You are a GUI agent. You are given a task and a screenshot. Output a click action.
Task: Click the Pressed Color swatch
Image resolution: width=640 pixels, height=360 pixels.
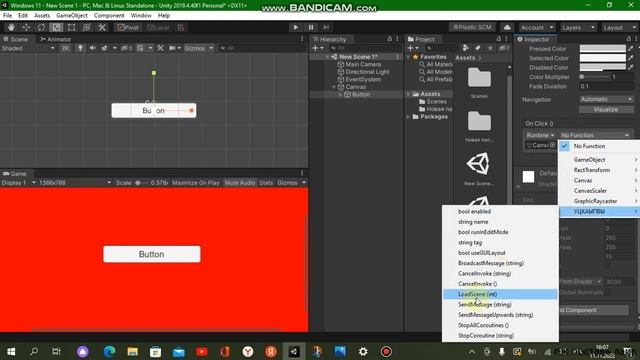pyautogui.click(x=602, y=48)
